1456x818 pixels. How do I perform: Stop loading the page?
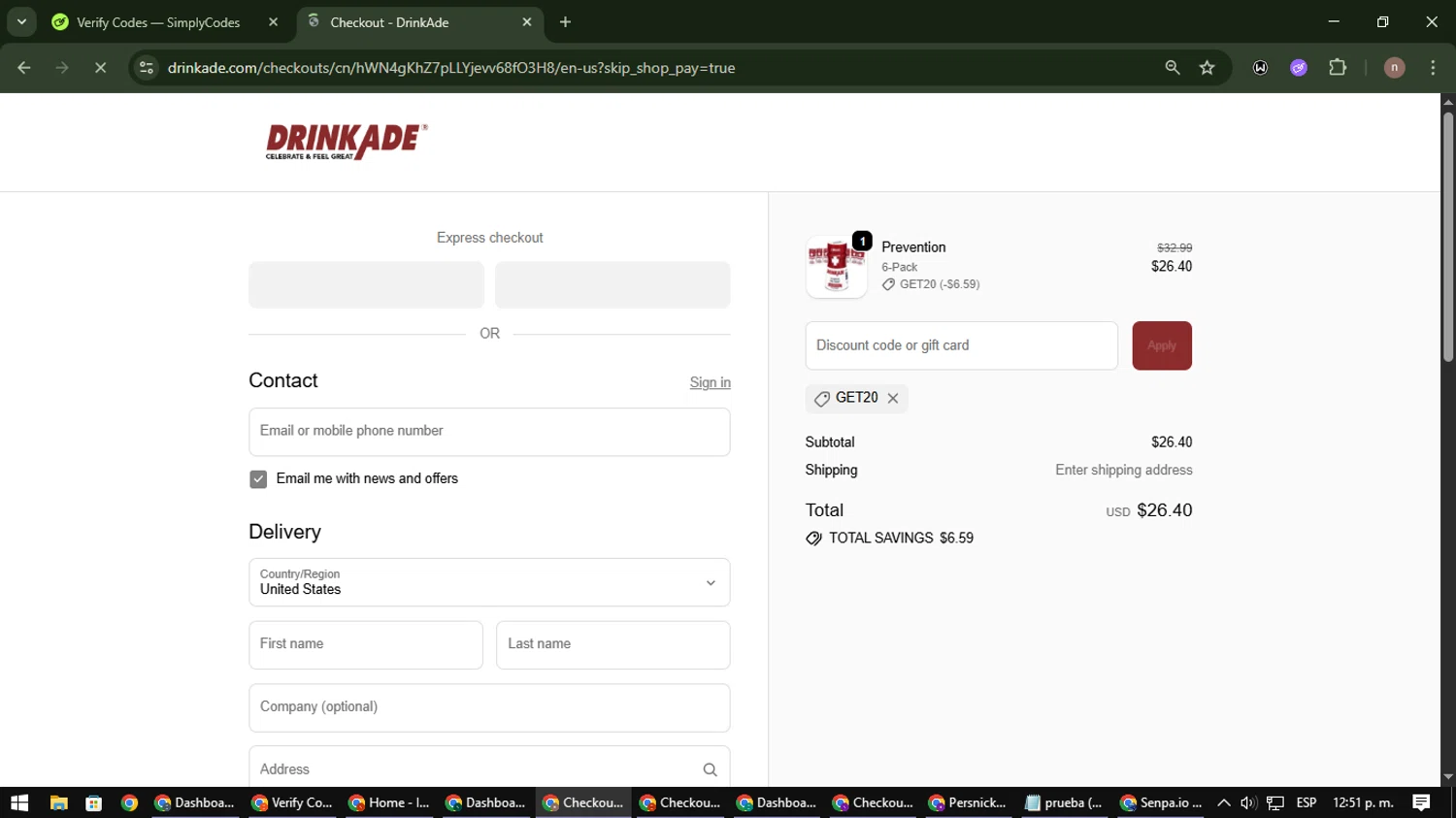(100, 68)
